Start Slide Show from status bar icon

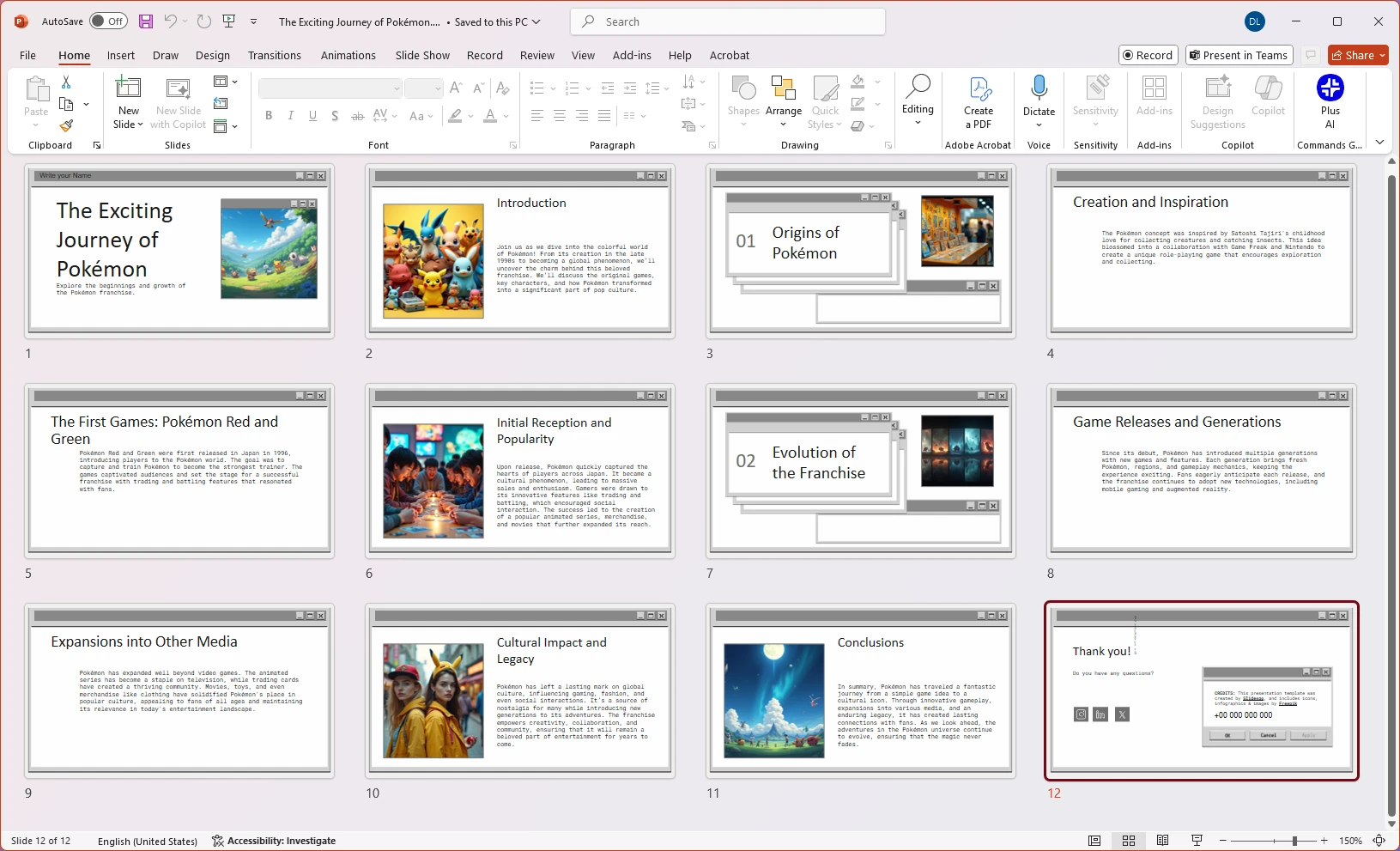1197,841
